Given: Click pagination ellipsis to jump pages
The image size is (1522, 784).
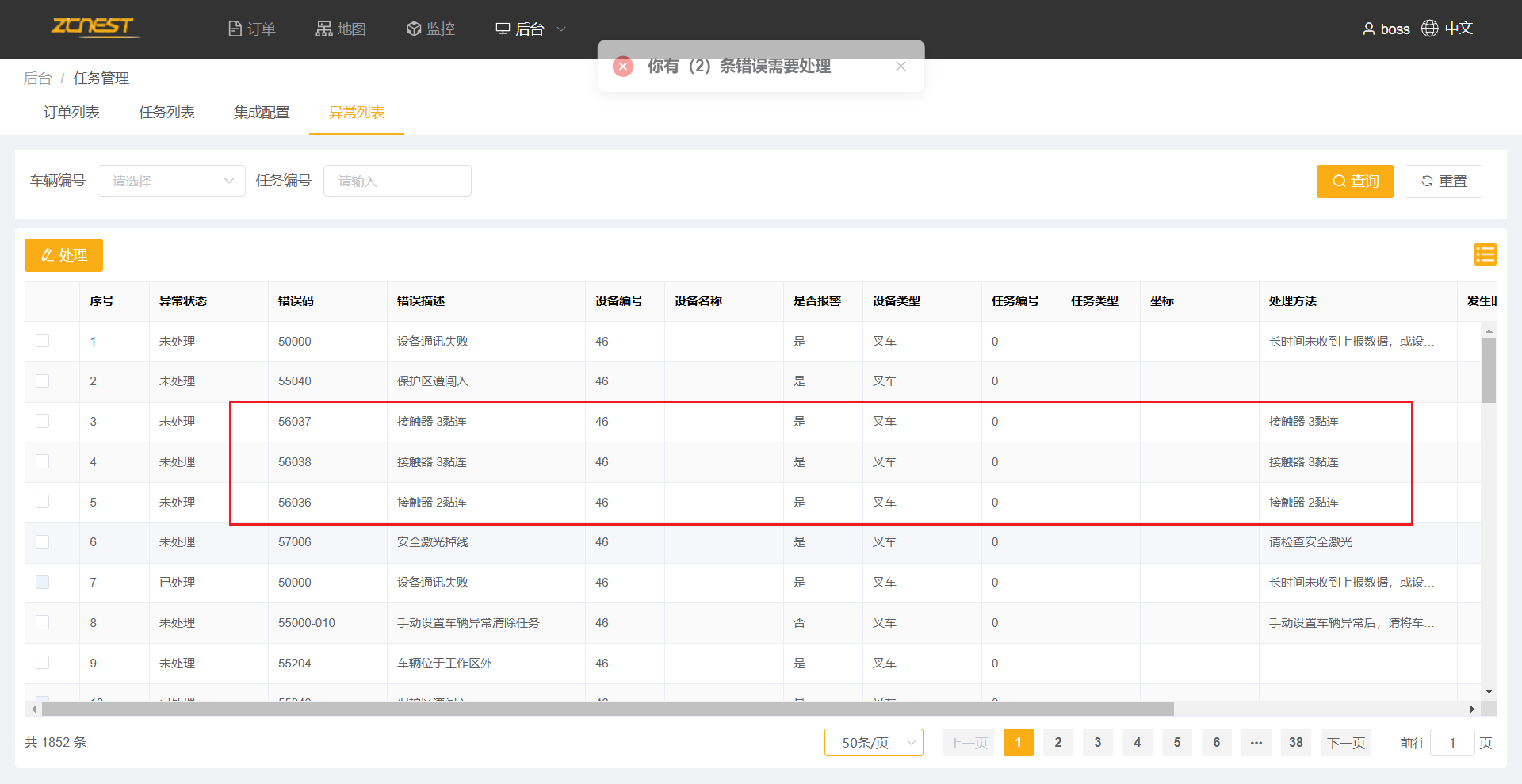Looking at the screenshot, I should click(1256, 743).
